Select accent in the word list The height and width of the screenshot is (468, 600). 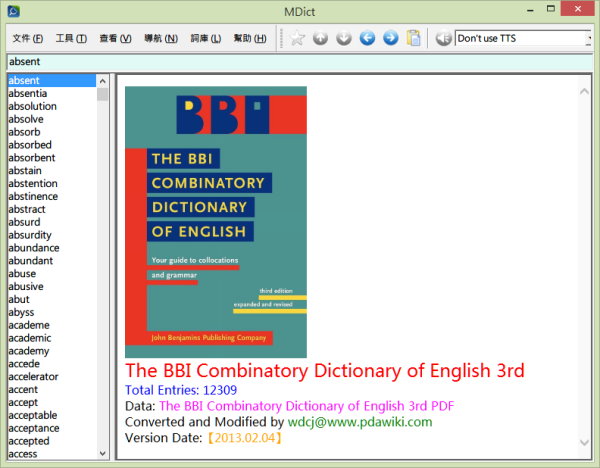23,390
